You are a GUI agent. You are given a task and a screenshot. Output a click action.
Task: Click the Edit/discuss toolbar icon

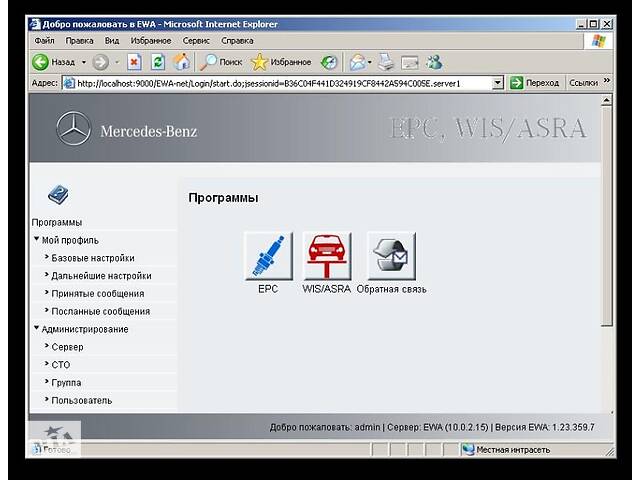click(410, 62)
